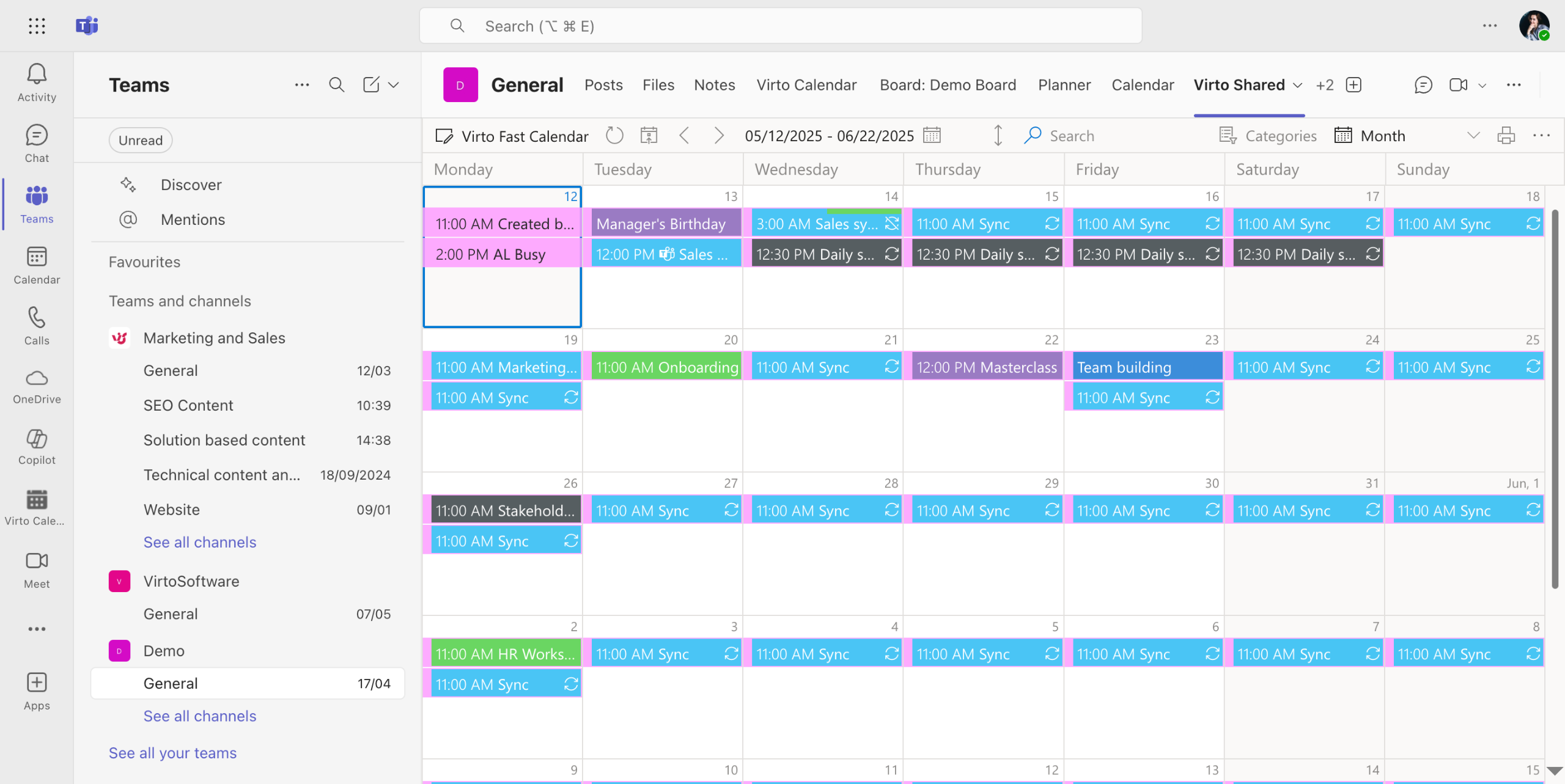Click the print calendar icon
Screen dimensions: 1565x784
tap(1506, 136)
